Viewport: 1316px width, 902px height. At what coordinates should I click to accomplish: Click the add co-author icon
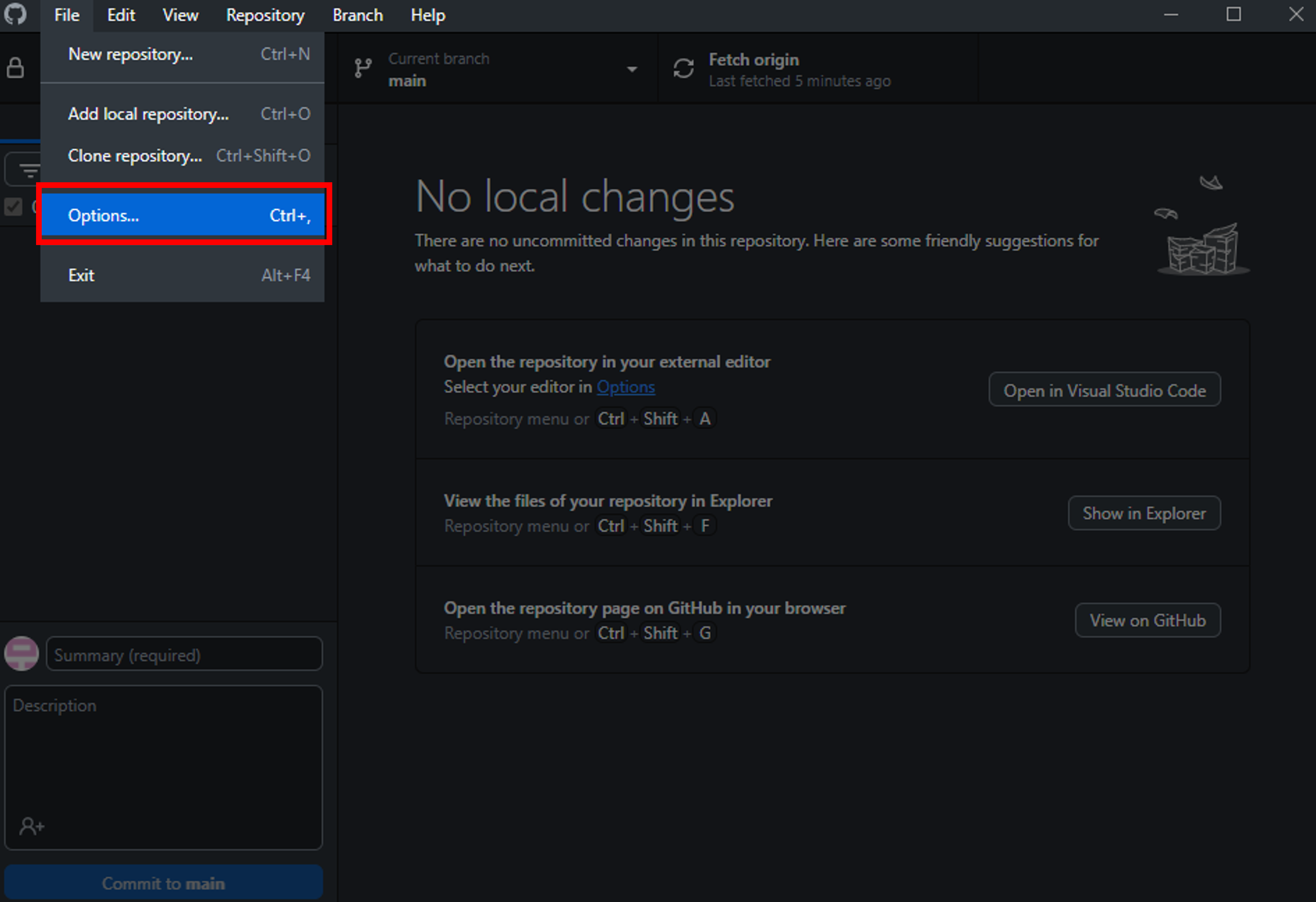31,825
